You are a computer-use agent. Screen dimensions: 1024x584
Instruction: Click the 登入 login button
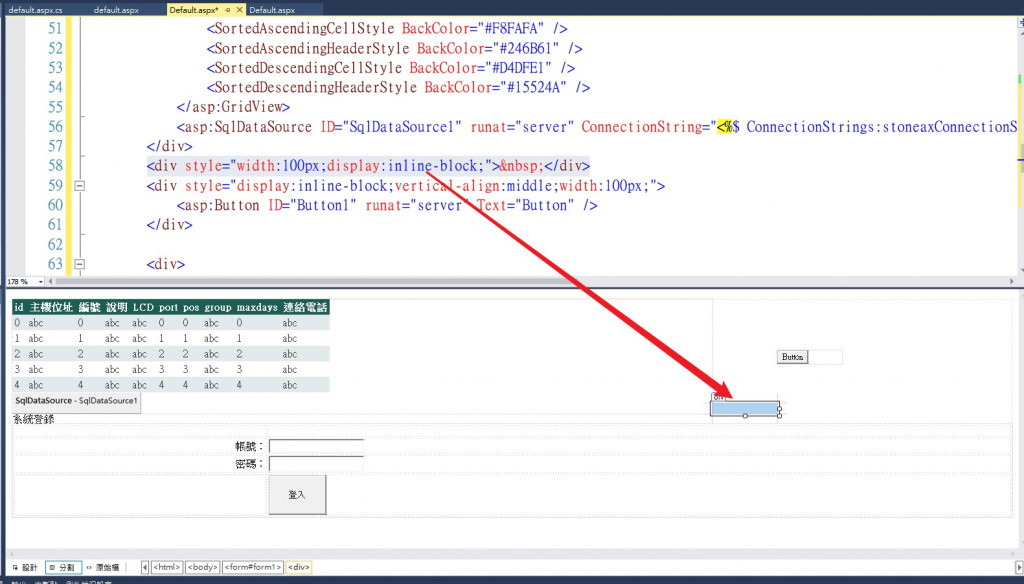coord(297,495)
